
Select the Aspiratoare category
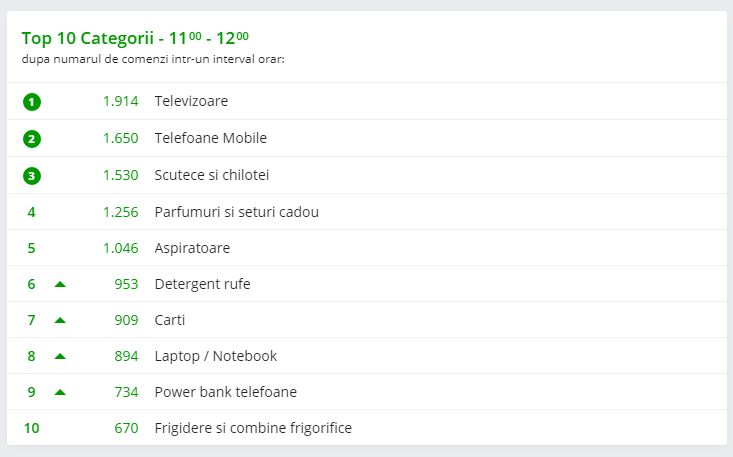(192, 248)
